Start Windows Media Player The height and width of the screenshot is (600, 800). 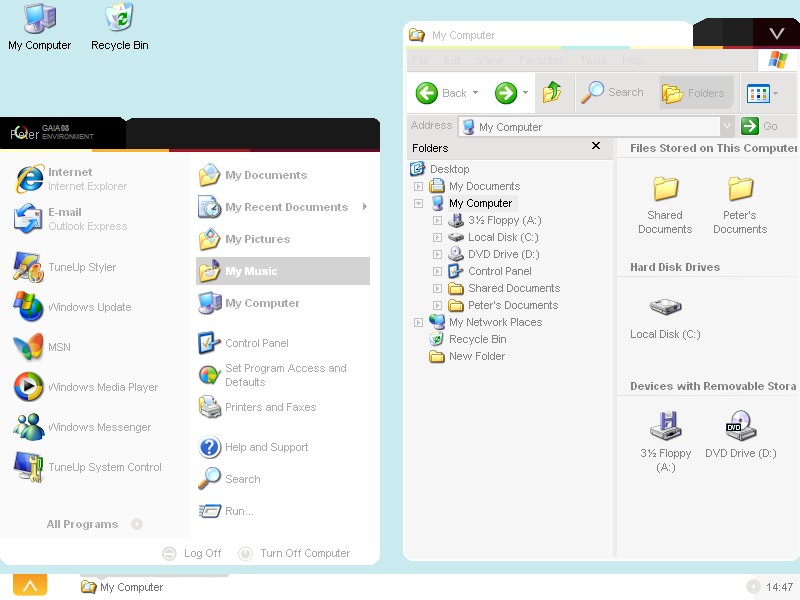point(86,387)
